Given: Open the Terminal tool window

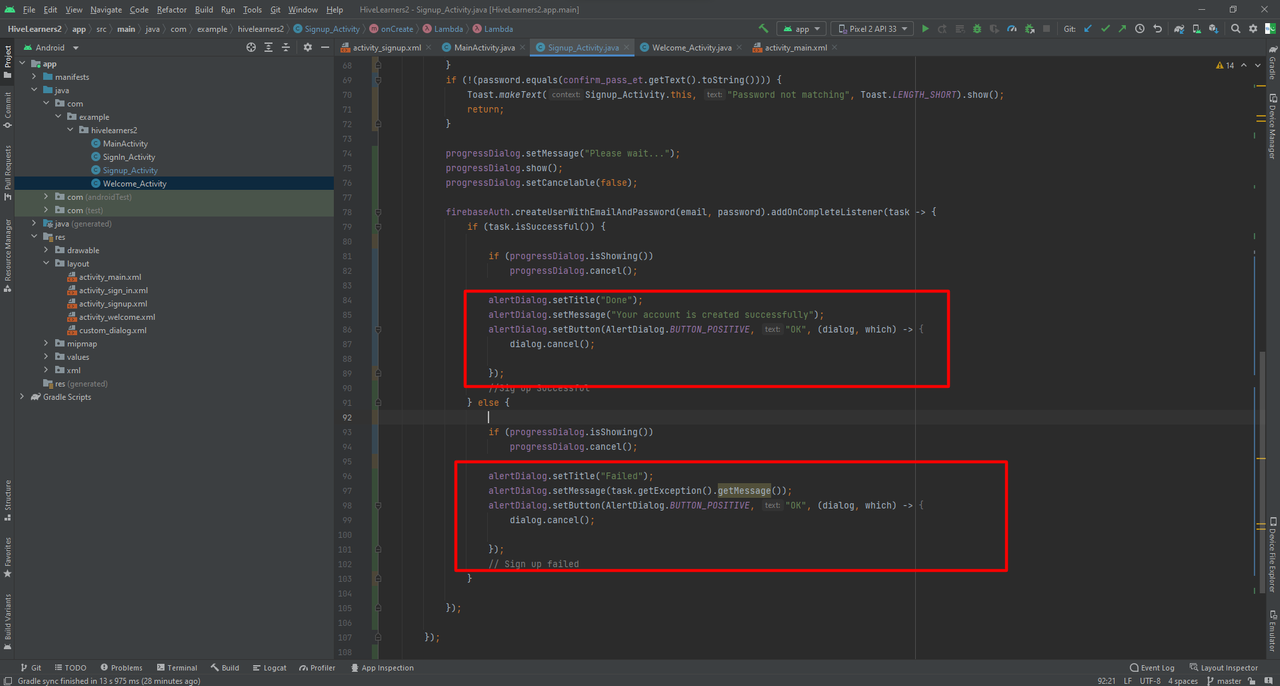Looking at the screenshot, I should [x=176, y=668].
